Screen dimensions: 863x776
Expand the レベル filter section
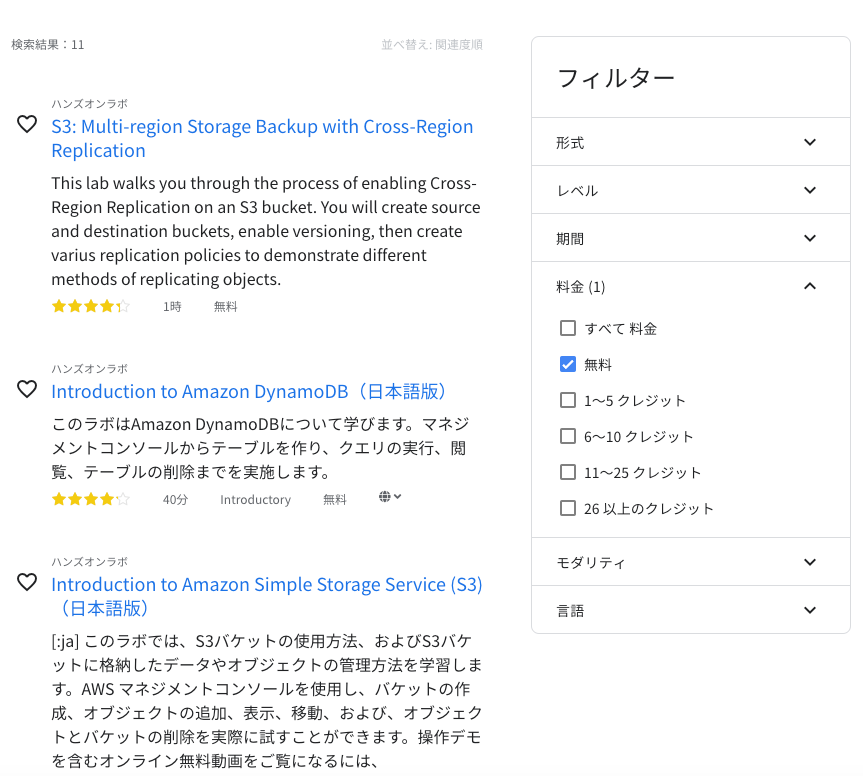(691, 190)
